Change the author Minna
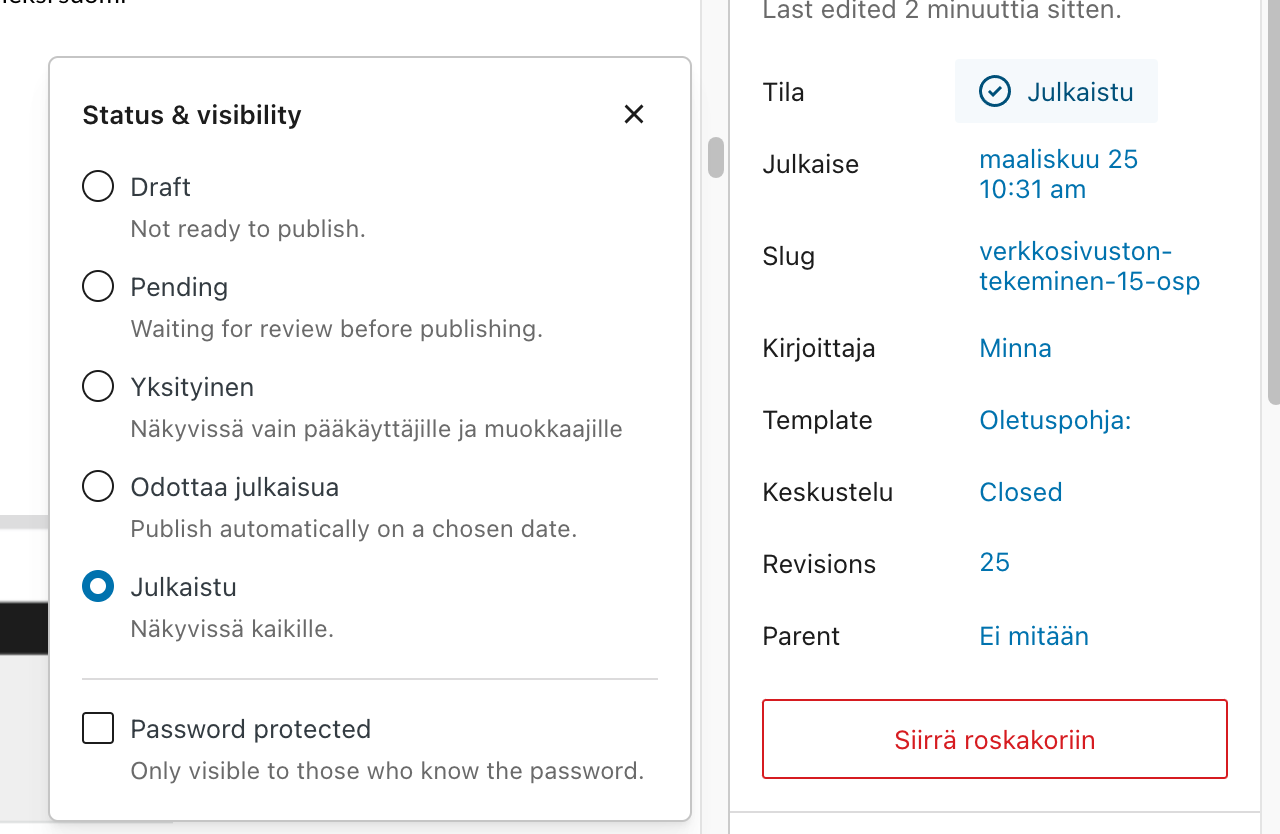 coord(1015,348)
